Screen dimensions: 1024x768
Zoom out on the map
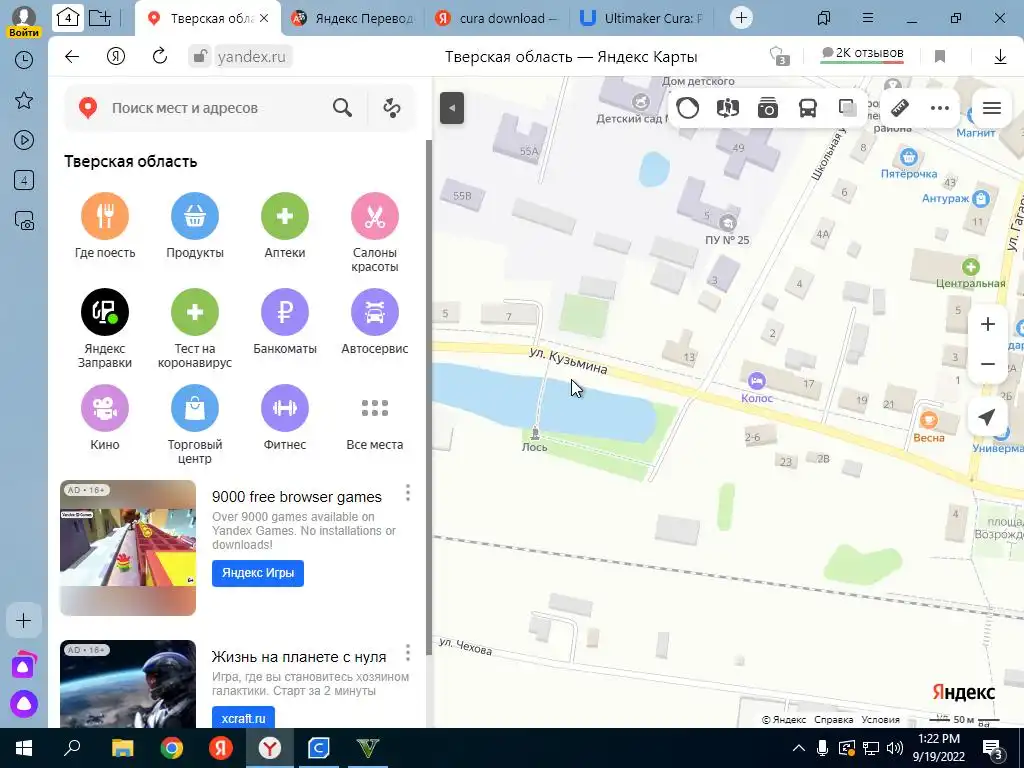(x=987, y=364)
